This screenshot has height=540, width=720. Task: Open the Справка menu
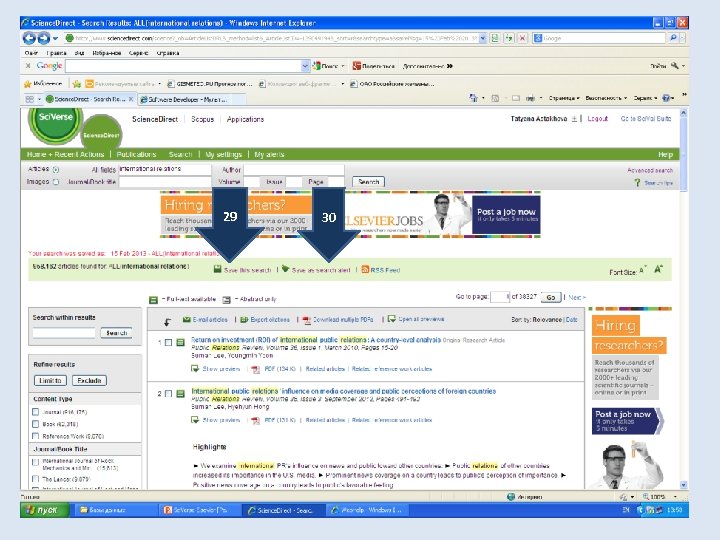(x=168, y=53)
